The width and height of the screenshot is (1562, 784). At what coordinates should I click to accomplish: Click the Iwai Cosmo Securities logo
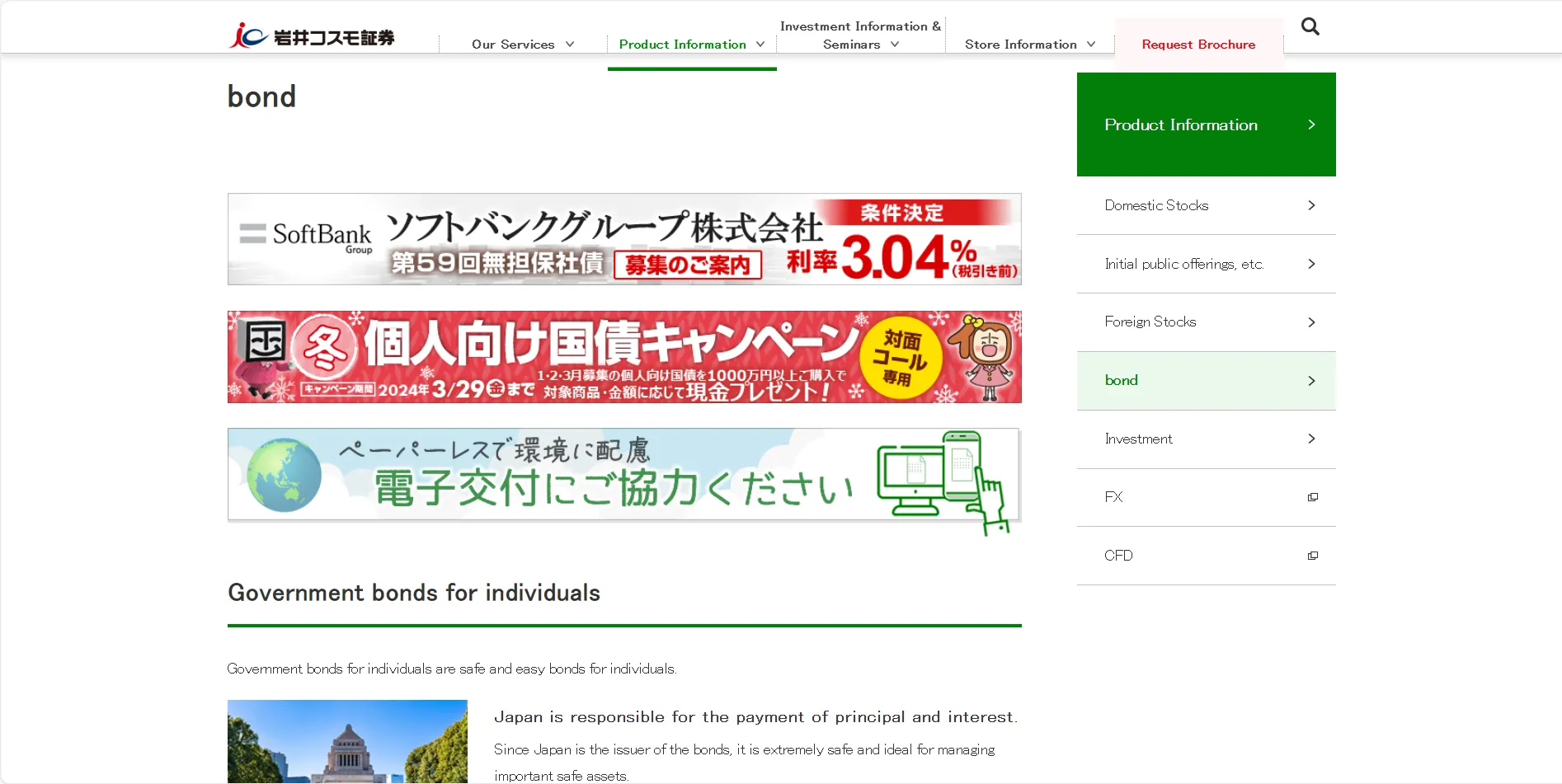pyautogui.click(x=312, y=36)
